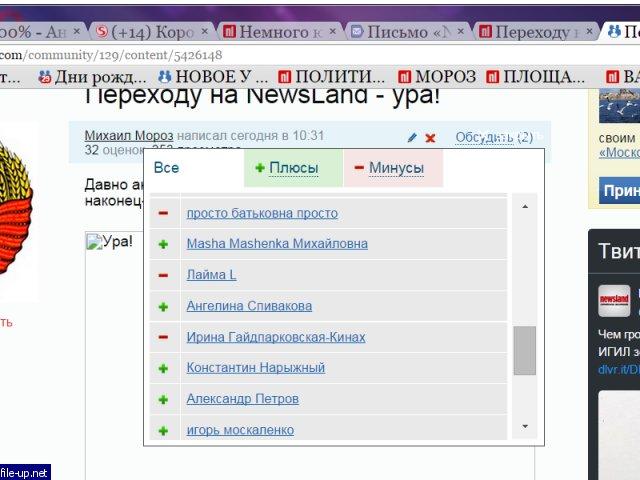Open profile 'просто батьковна просто'
The image size is (640, 480).
262,213
